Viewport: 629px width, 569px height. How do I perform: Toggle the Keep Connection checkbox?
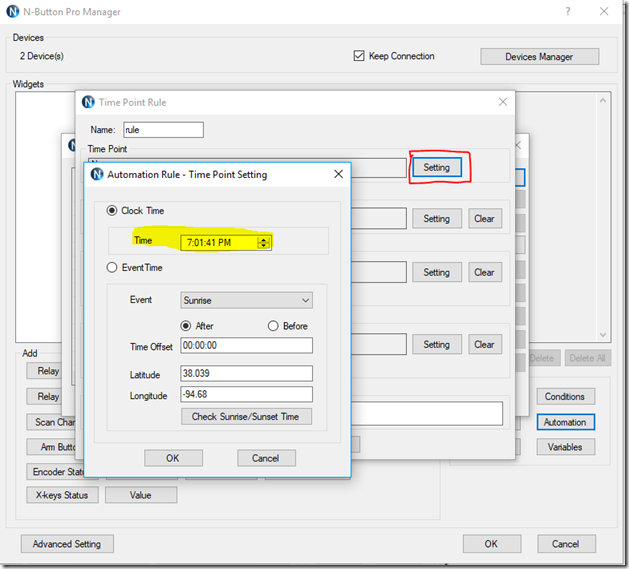point(359,56)
